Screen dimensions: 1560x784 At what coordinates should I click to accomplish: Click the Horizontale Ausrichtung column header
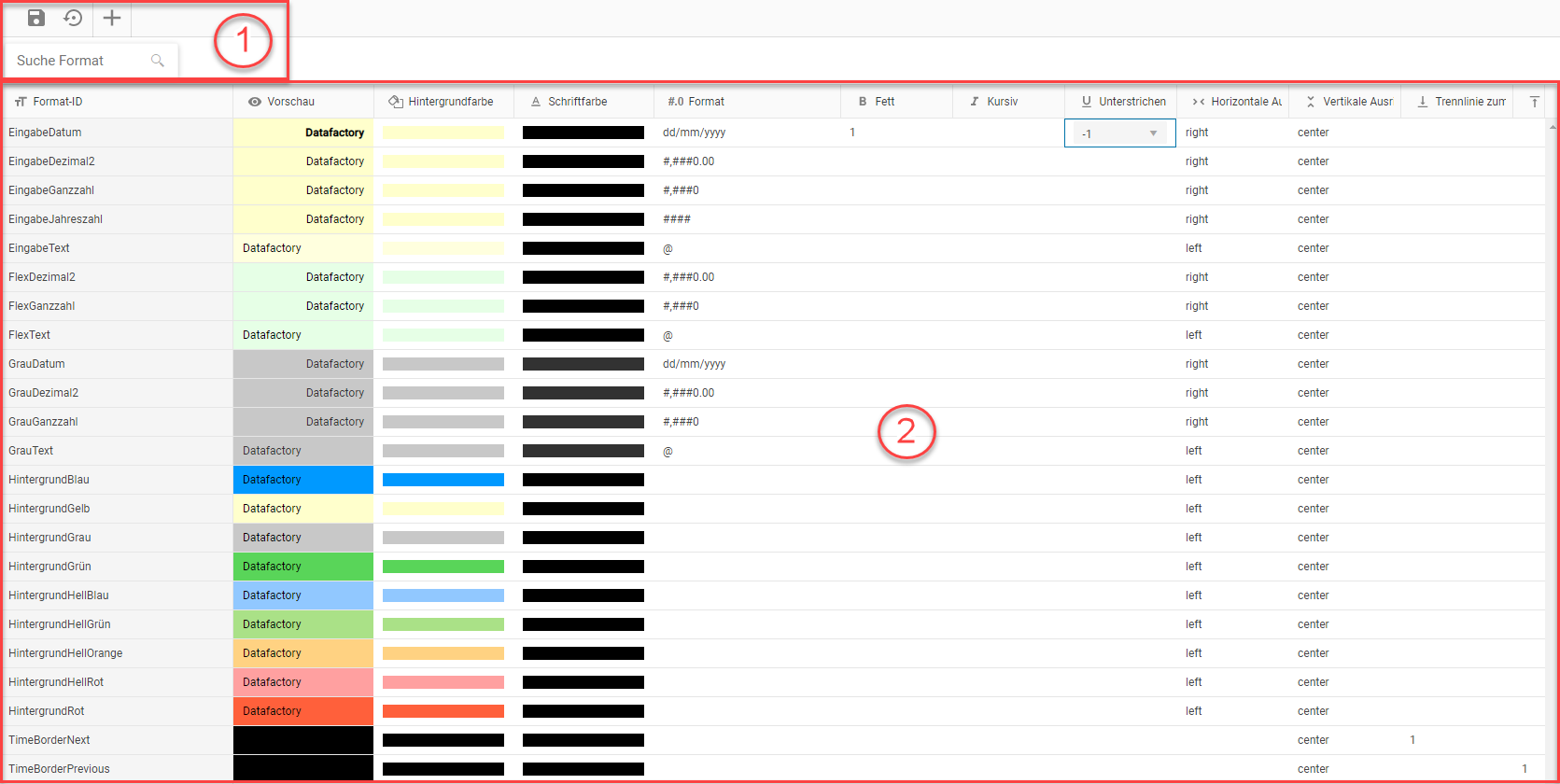click(1245, 102)
